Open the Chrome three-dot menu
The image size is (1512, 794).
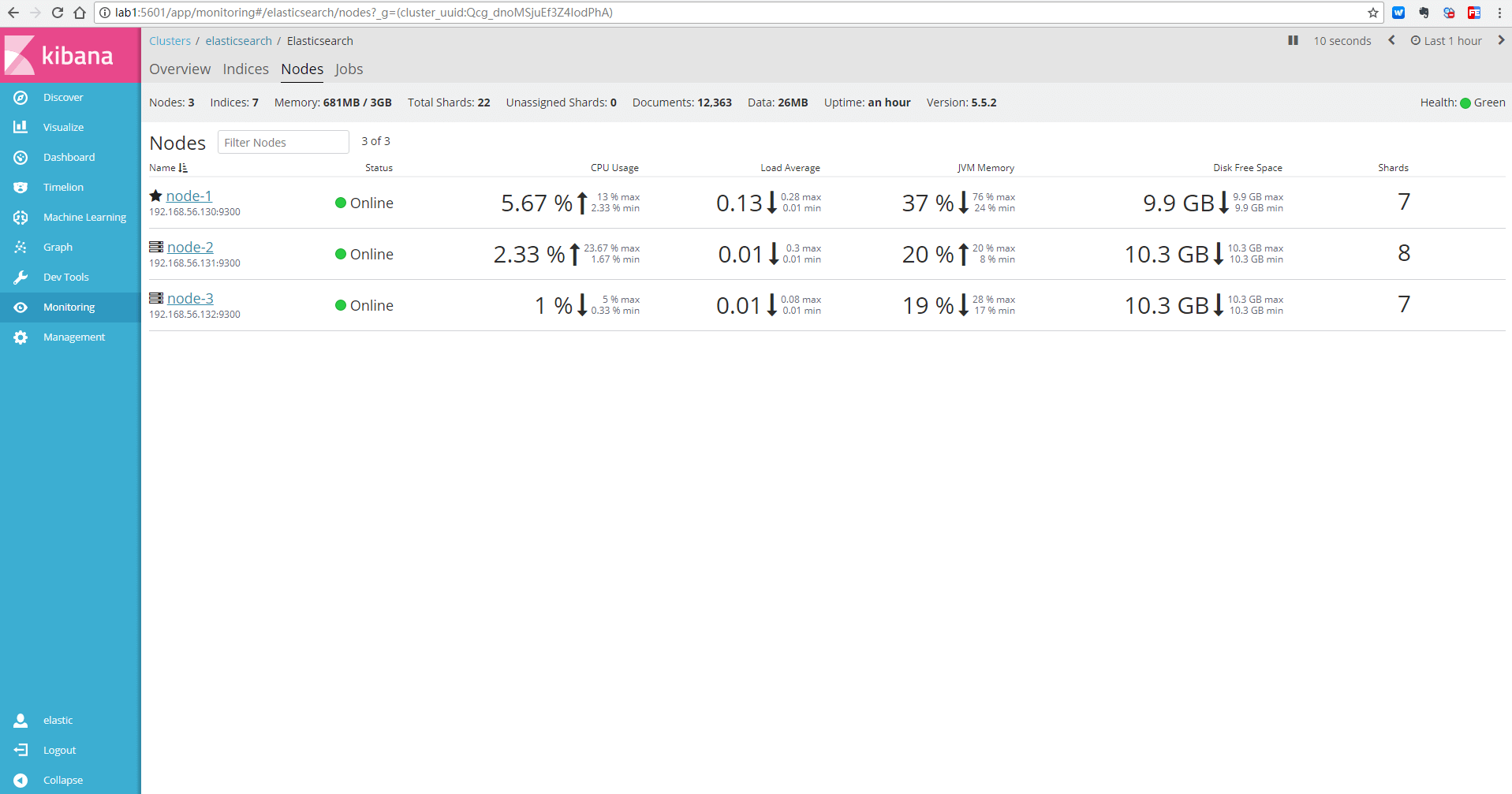click(x=1499, y=13)
